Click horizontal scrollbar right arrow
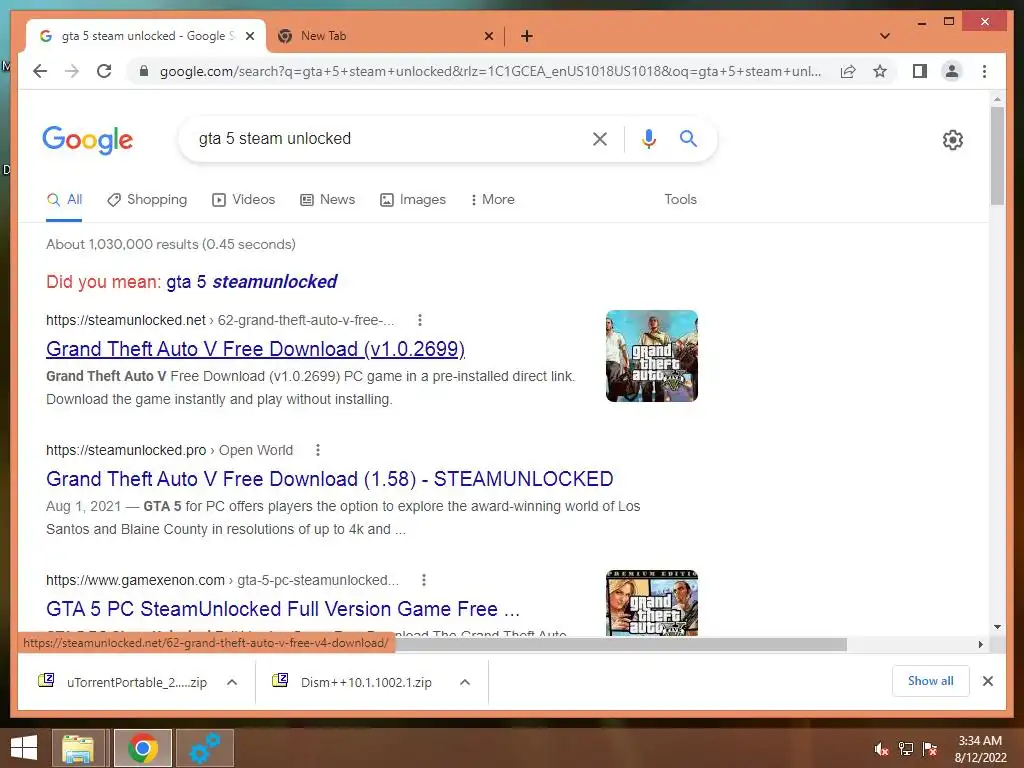This screenshot has height=768, width=1024. (x=980, y=645)
